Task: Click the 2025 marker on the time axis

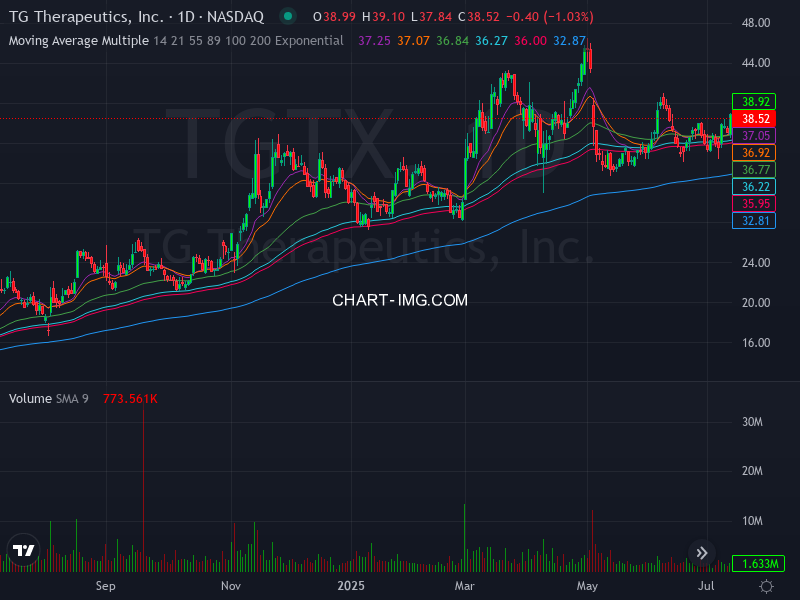Action: point(351,586)
